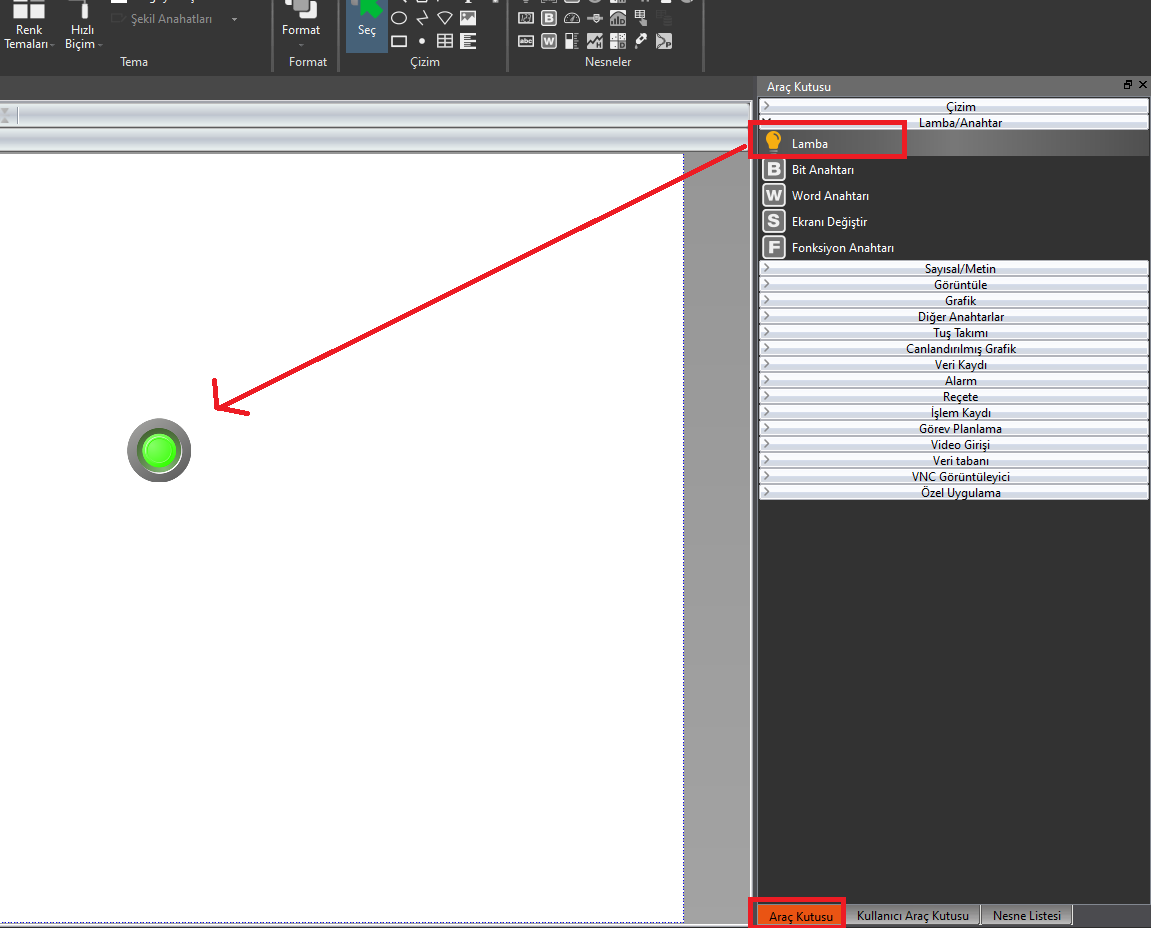Insert a table from the Çizim group

444,41
